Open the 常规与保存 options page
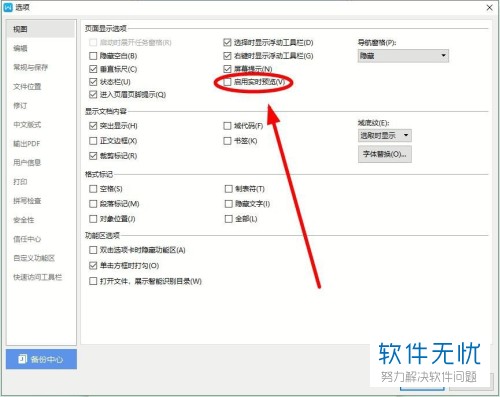 coord(30,67)
